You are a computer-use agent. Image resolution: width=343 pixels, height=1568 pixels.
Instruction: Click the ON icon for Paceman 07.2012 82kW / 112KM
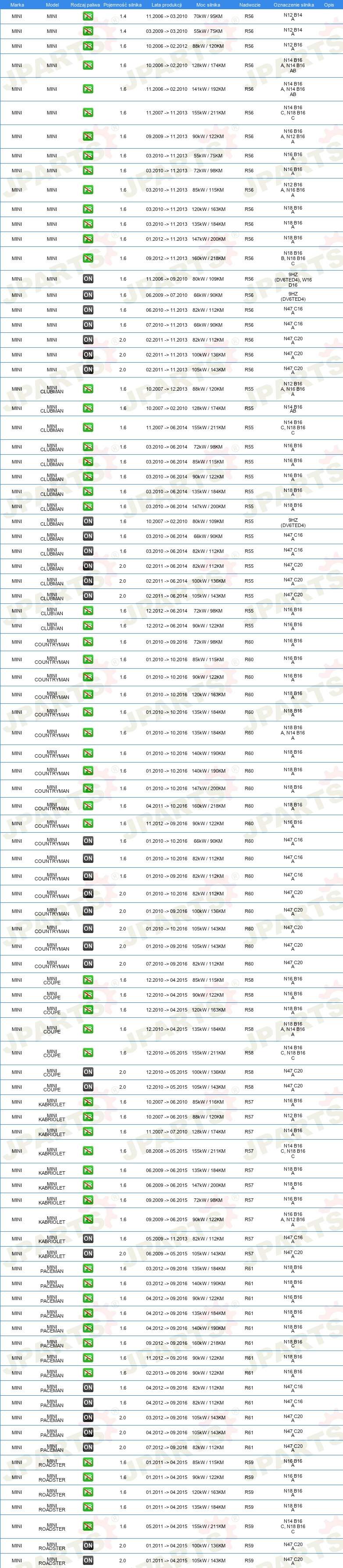pos(88,1447)
